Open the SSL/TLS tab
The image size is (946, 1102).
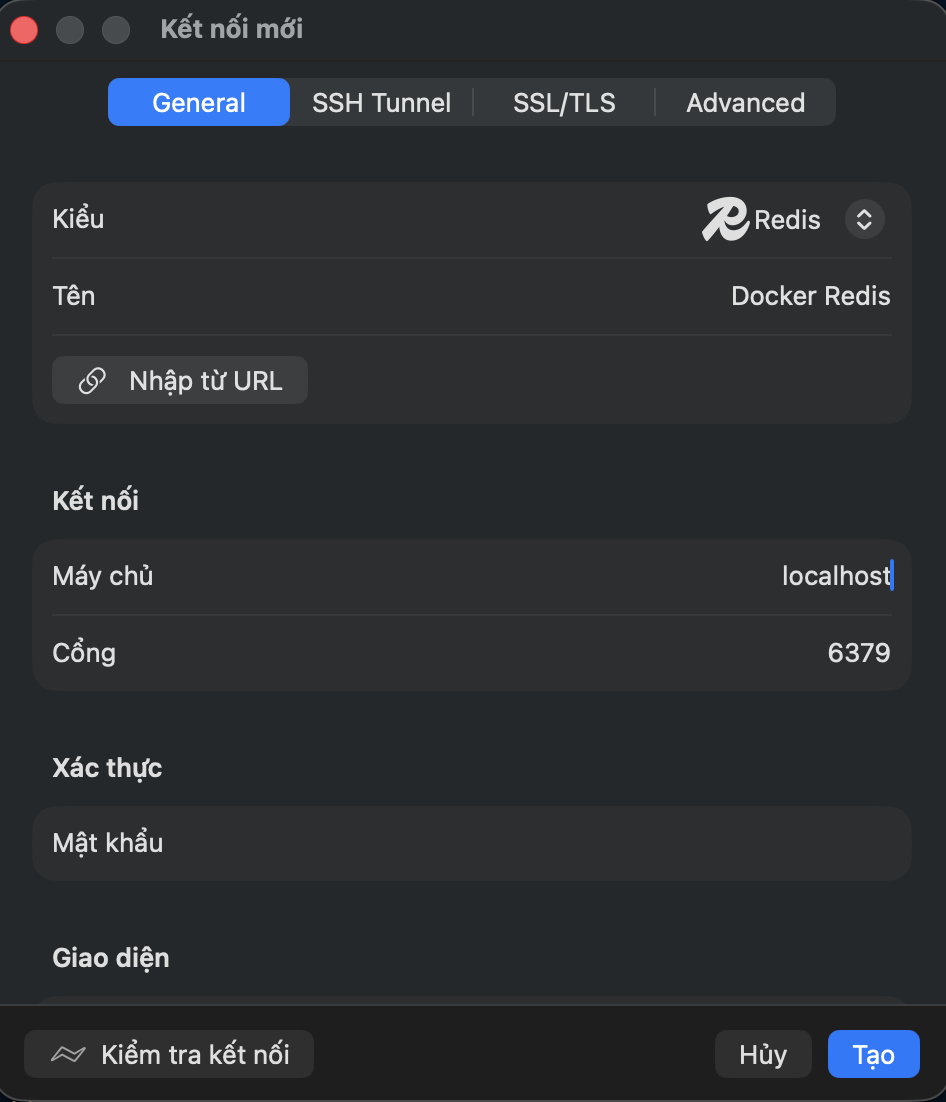click(564, 103)
